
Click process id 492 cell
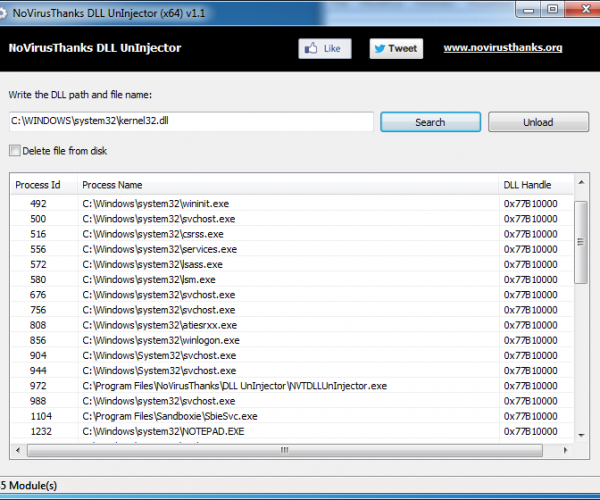tap(38, 204)
